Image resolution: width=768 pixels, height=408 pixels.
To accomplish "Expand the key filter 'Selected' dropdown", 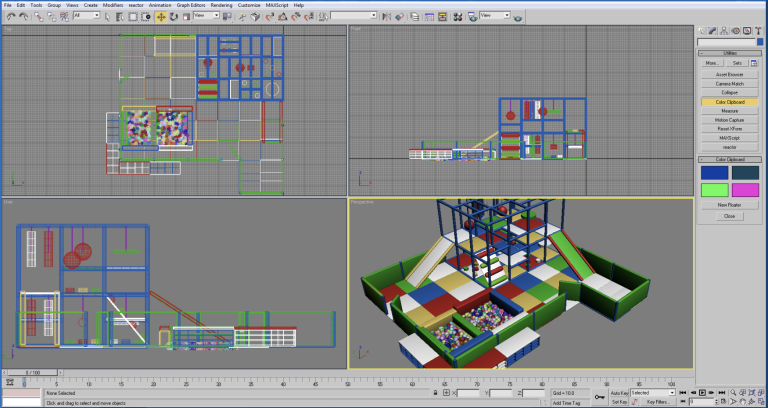I will coord(653,393).
